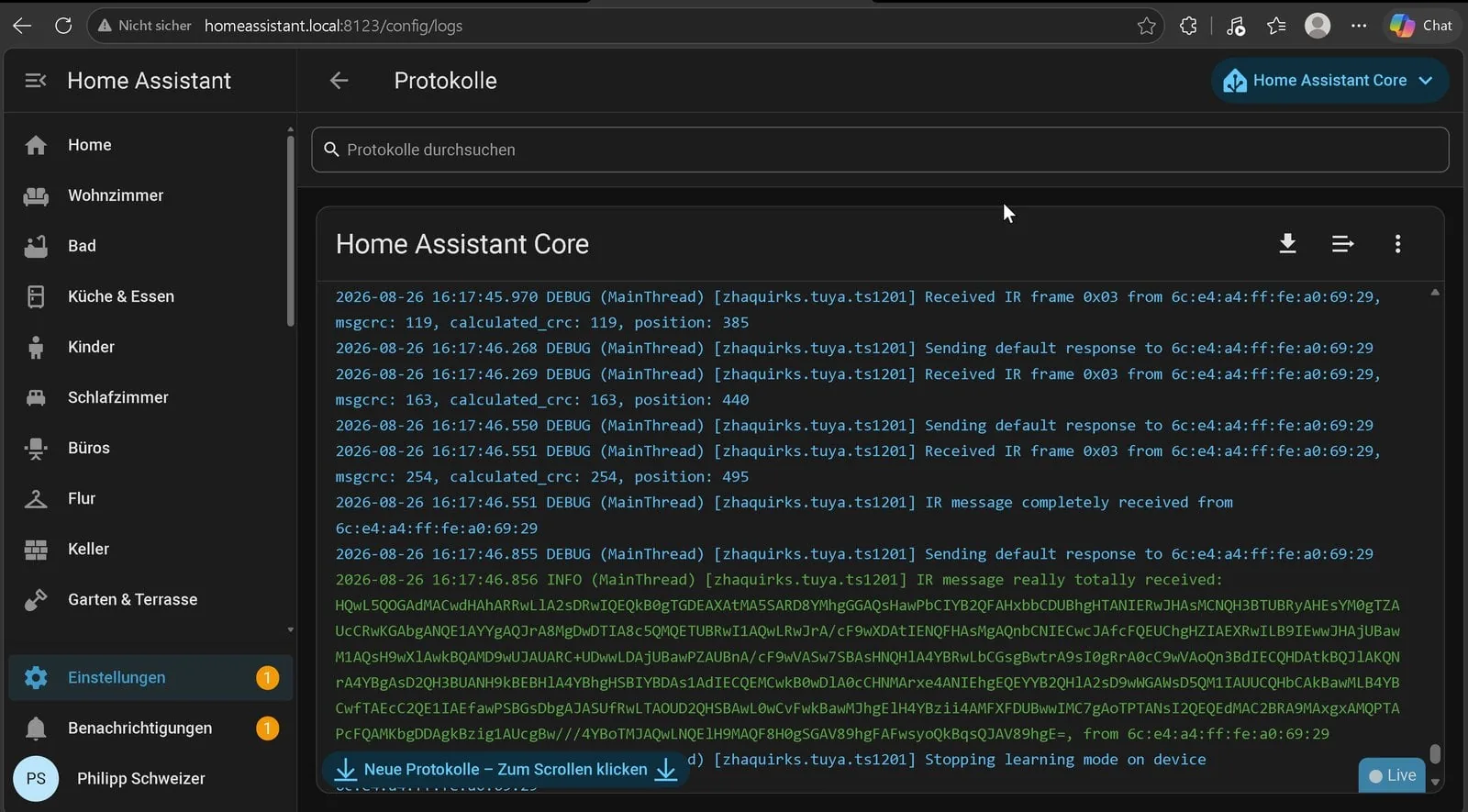The width and height of the screenshot is (1468, 812).
Task: Reload the browser page
Action: [63, 26]
